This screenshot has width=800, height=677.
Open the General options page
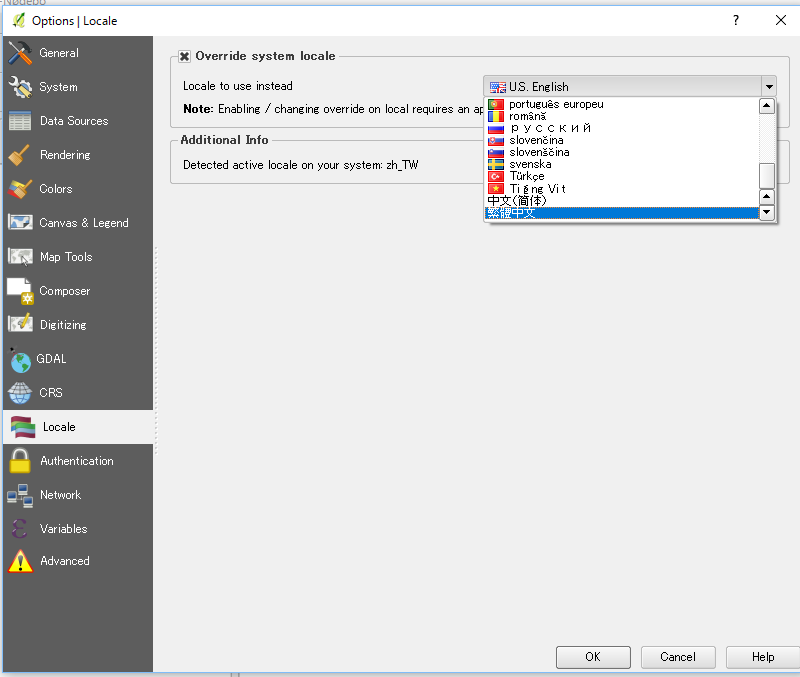[x=78, y=53]
